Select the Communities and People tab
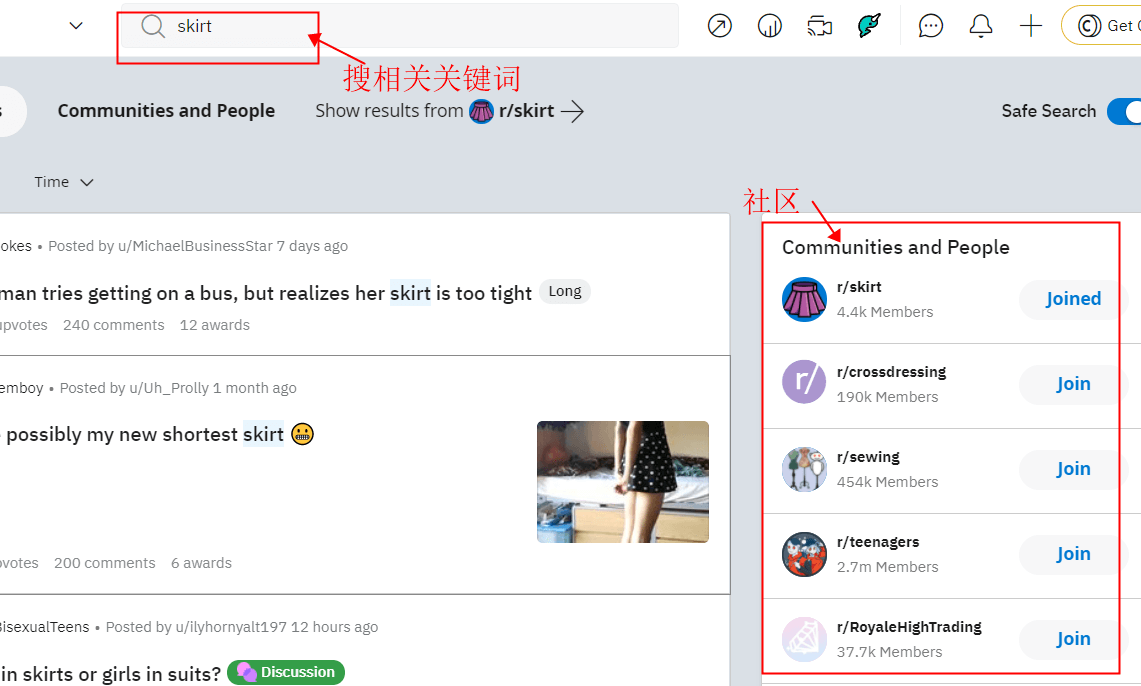 (x=166, y=111)
